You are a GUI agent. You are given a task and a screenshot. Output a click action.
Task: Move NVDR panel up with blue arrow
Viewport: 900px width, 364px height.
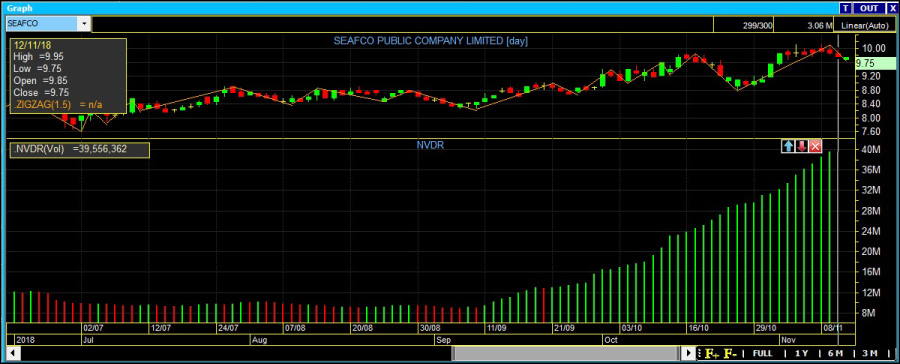788,146
